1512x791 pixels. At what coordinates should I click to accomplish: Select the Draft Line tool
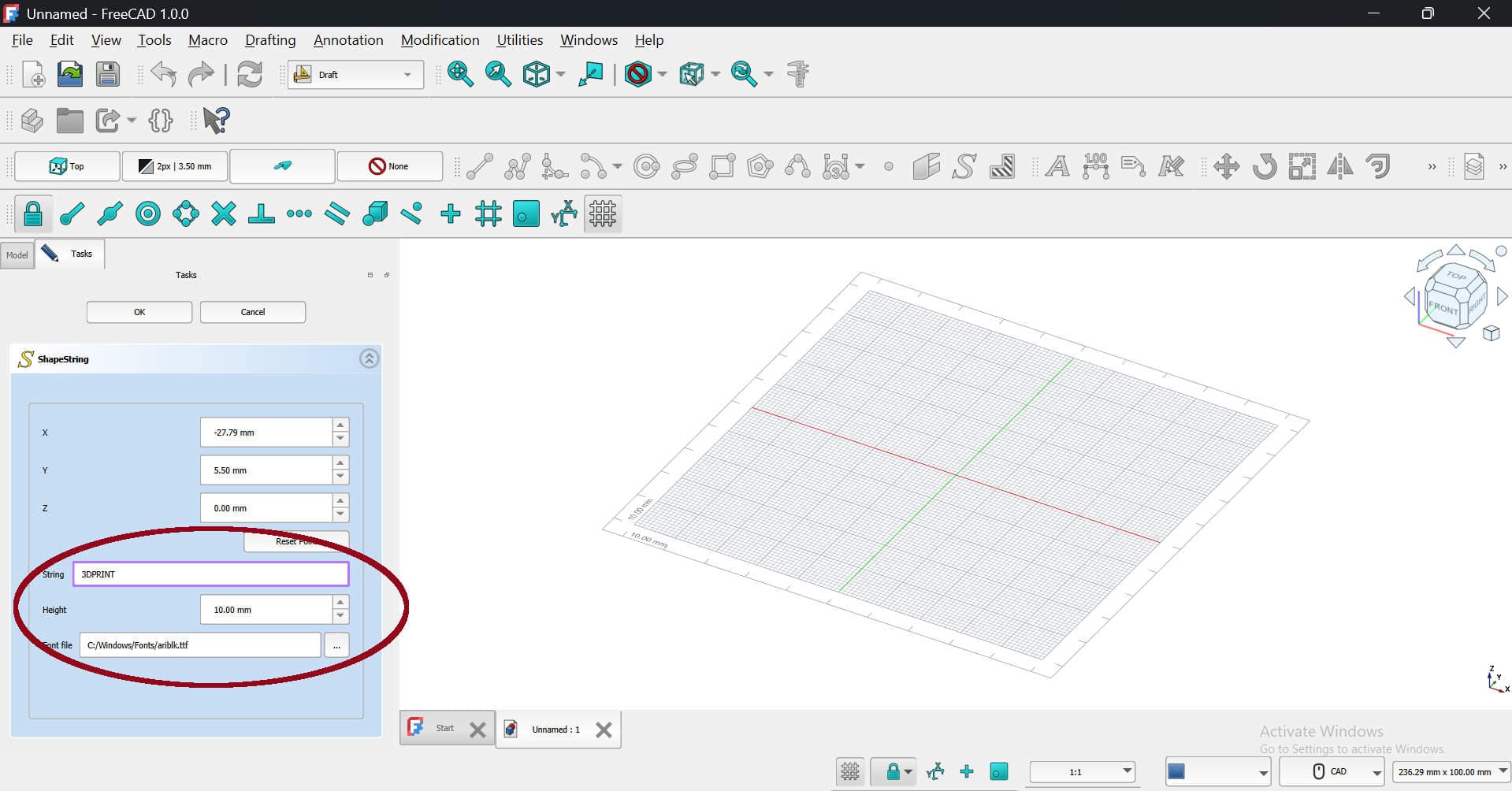[479, 166]
